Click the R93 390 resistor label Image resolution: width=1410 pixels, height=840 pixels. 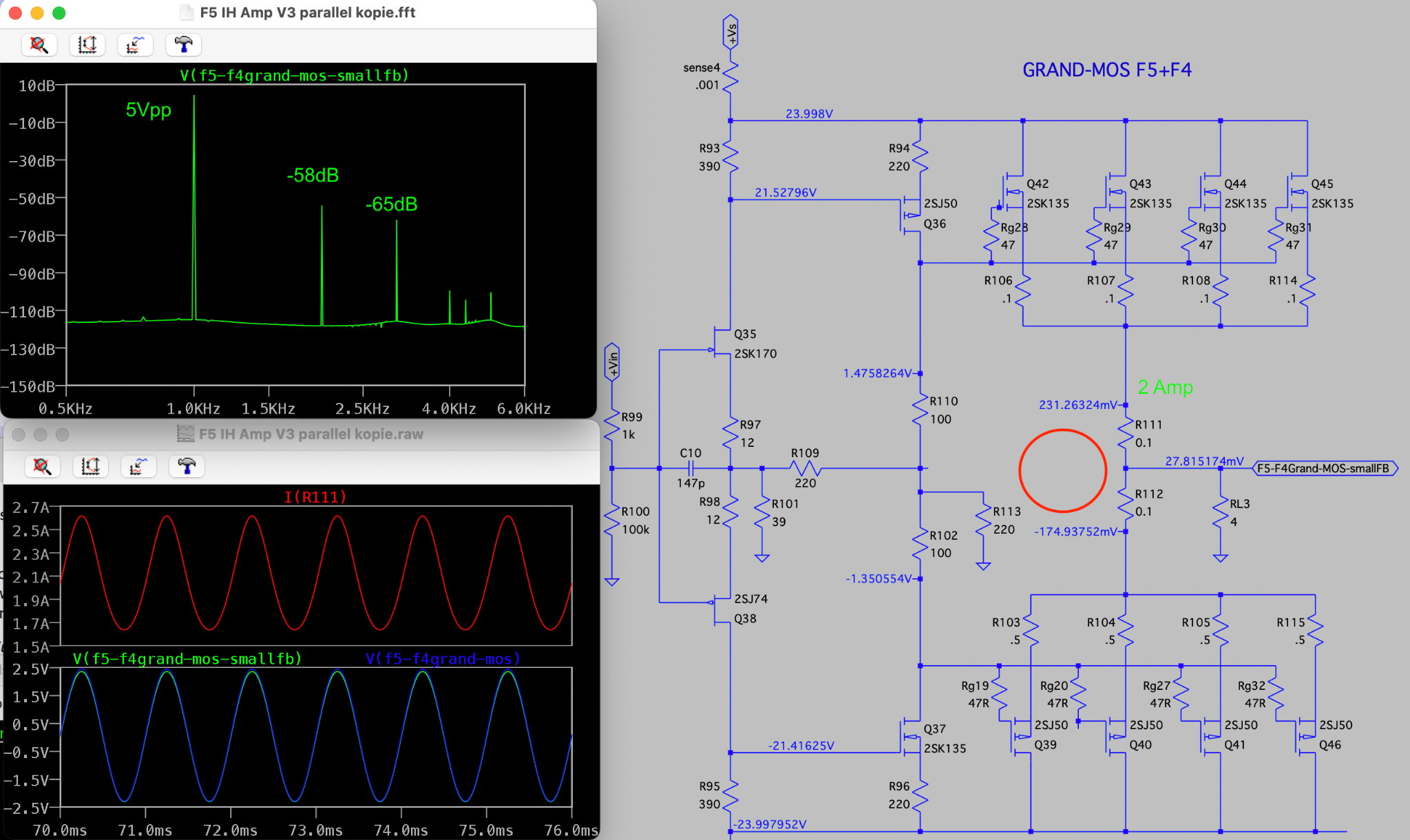(710, 157)
